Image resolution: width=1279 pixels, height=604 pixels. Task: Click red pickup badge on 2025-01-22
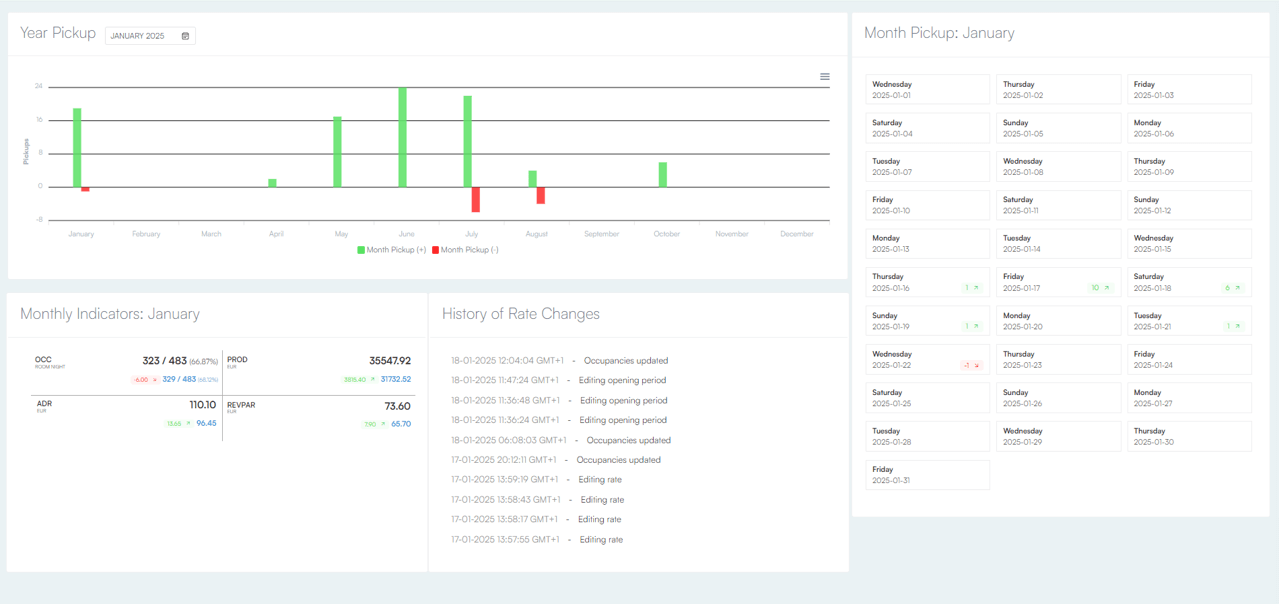[971, 366]
